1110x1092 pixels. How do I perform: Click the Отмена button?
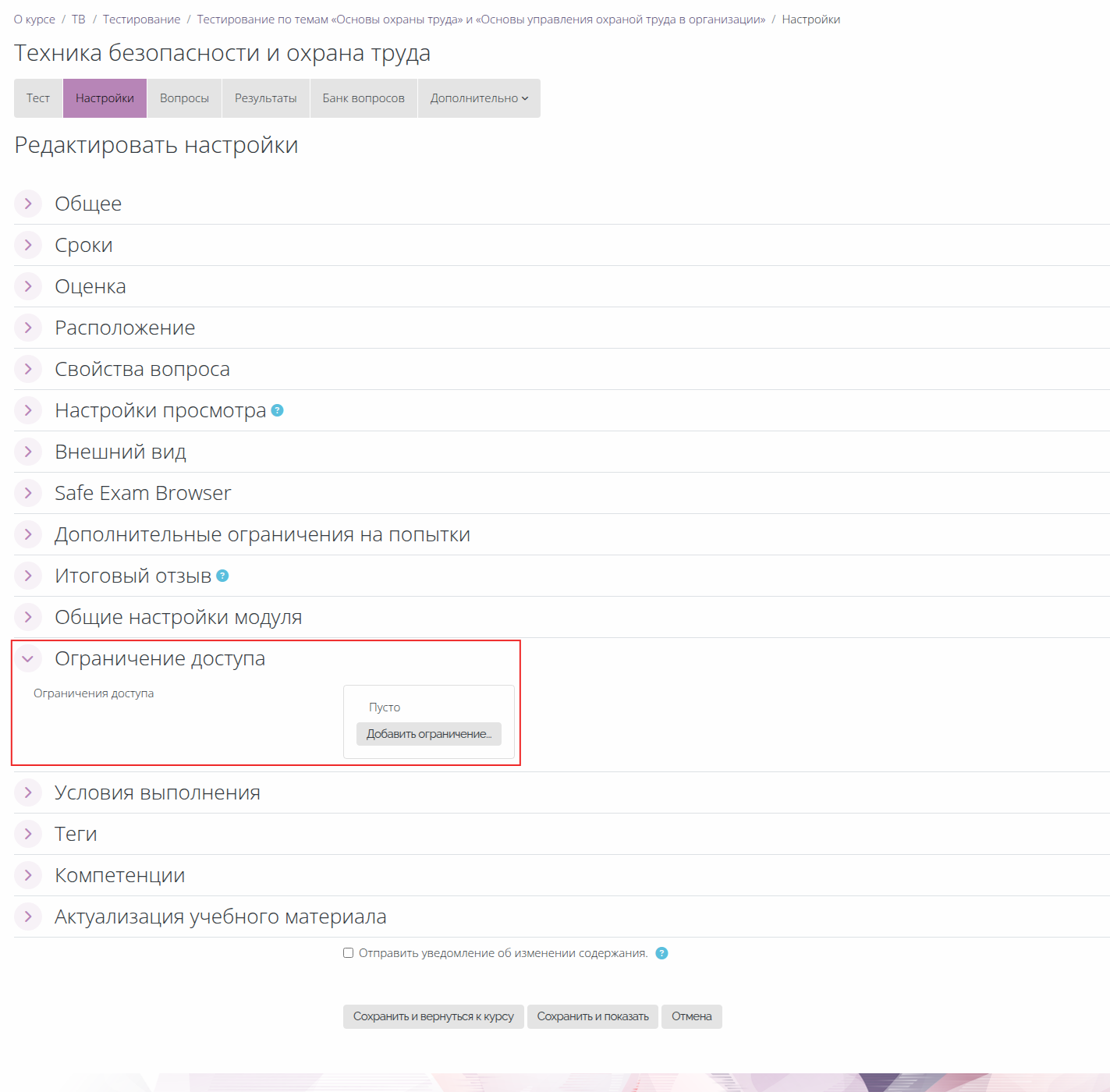coord(692,1016)
